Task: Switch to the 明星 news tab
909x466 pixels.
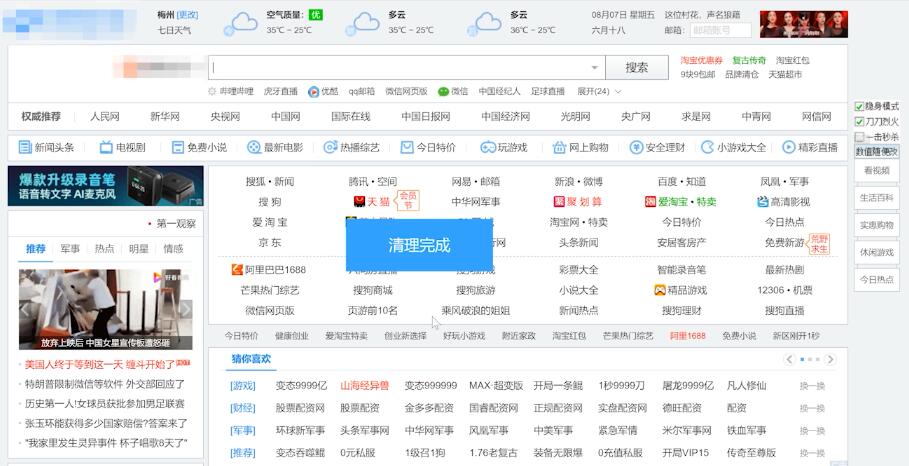Action: (x=139, y=249)
